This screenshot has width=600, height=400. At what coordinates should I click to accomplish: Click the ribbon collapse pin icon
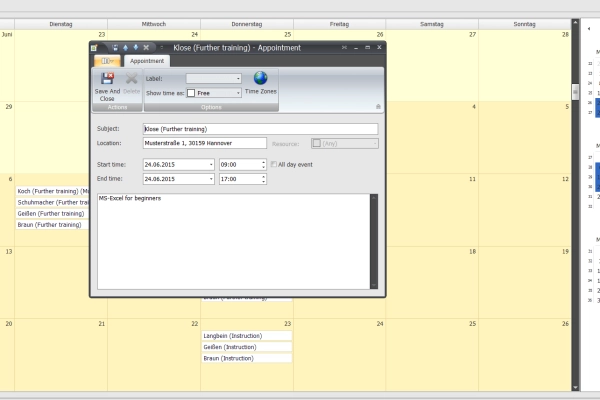378,106
